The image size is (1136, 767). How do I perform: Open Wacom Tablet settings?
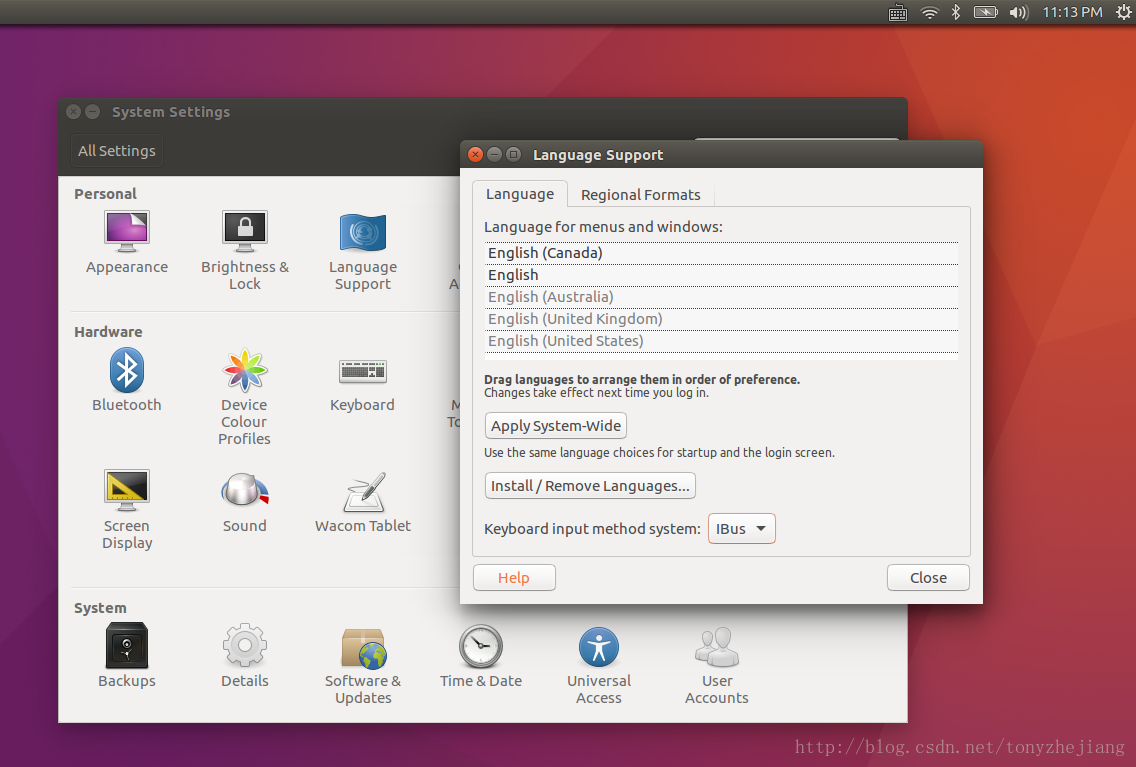[362, 503]
